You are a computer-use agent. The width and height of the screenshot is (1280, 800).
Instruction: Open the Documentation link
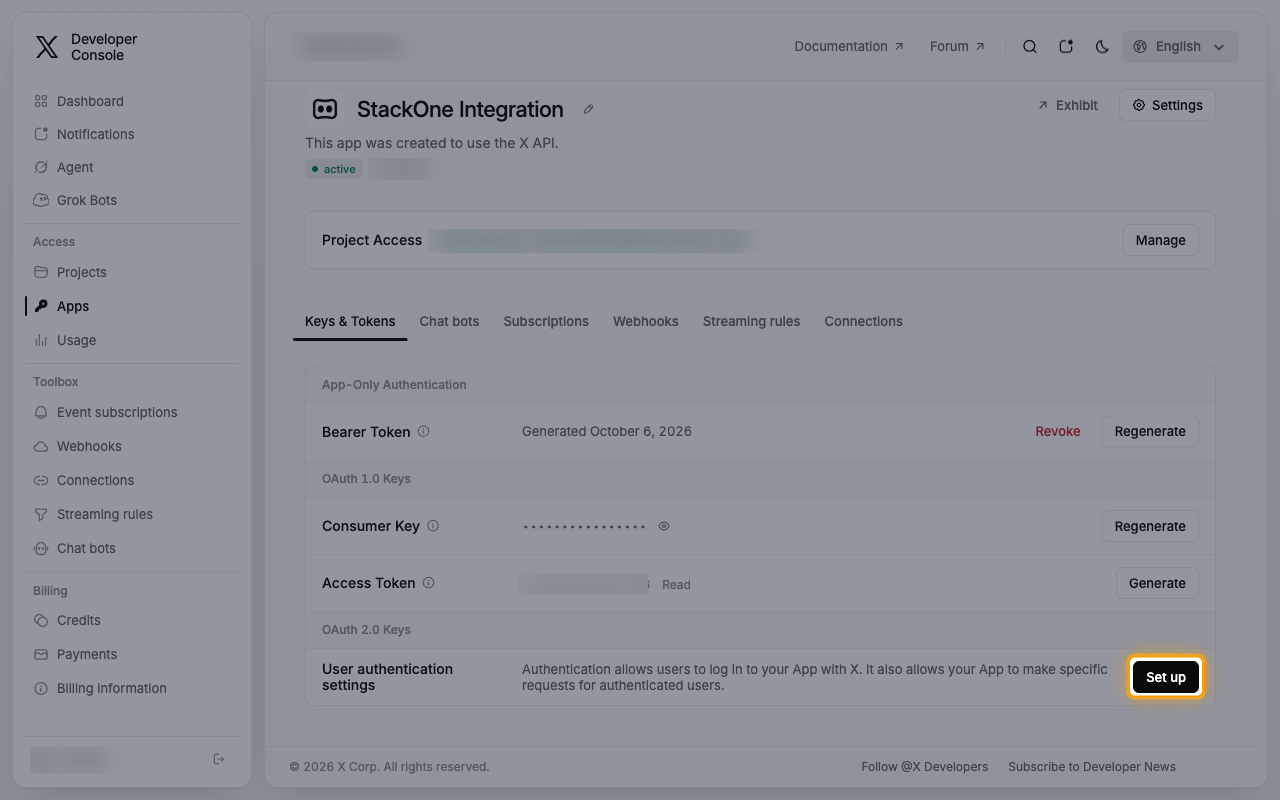849,46
